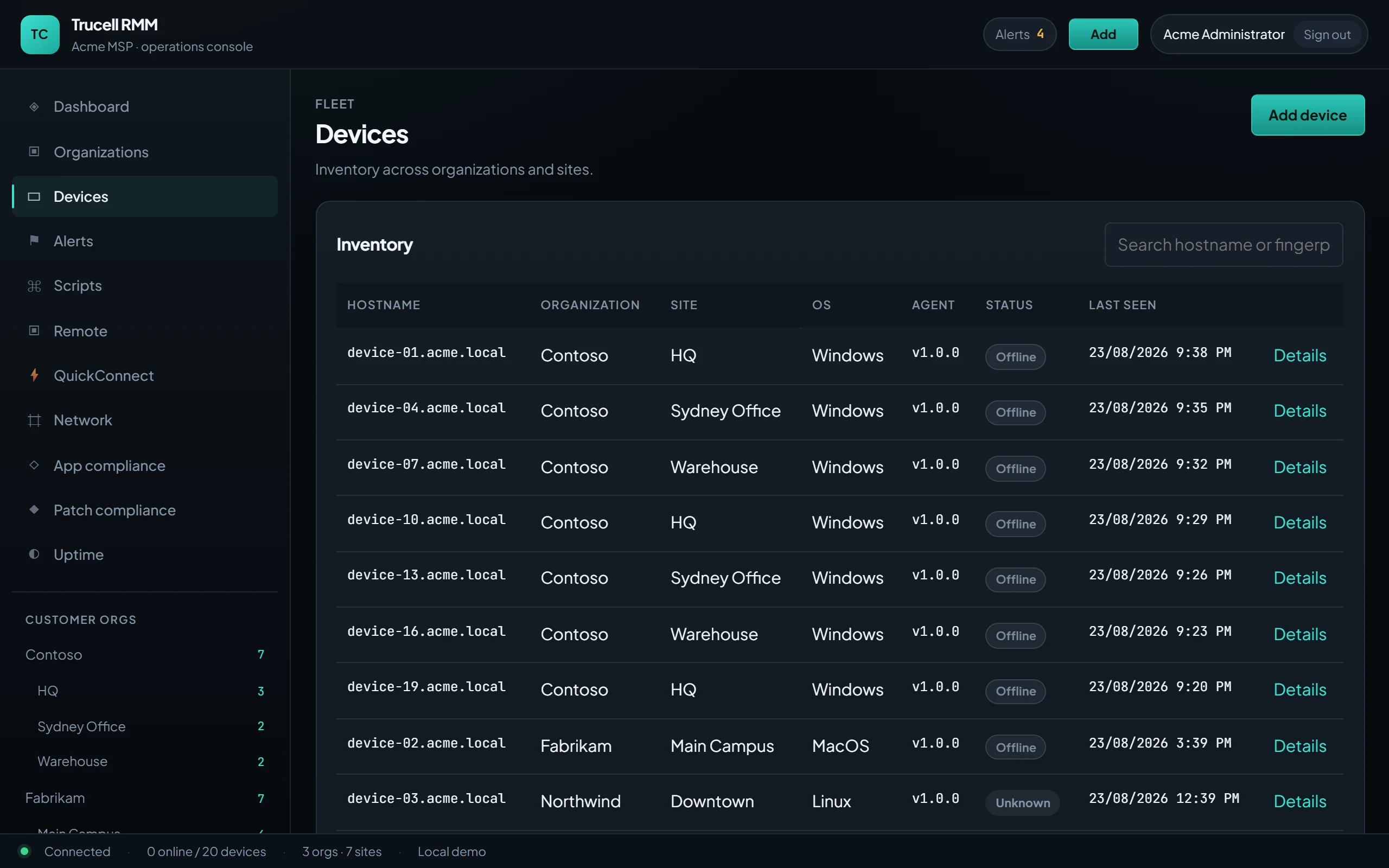Click the Add device button

pyautogui.click(x=1308, y=115)
